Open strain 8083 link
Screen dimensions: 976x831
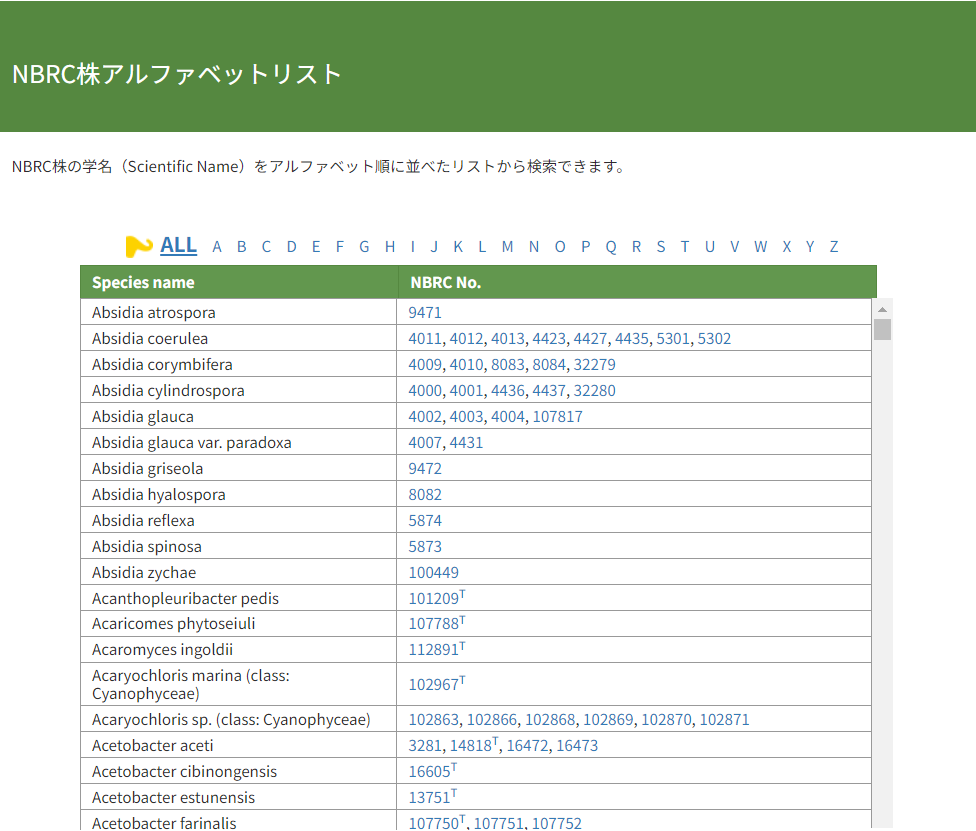pyautogui.click(x=507, y=365)
